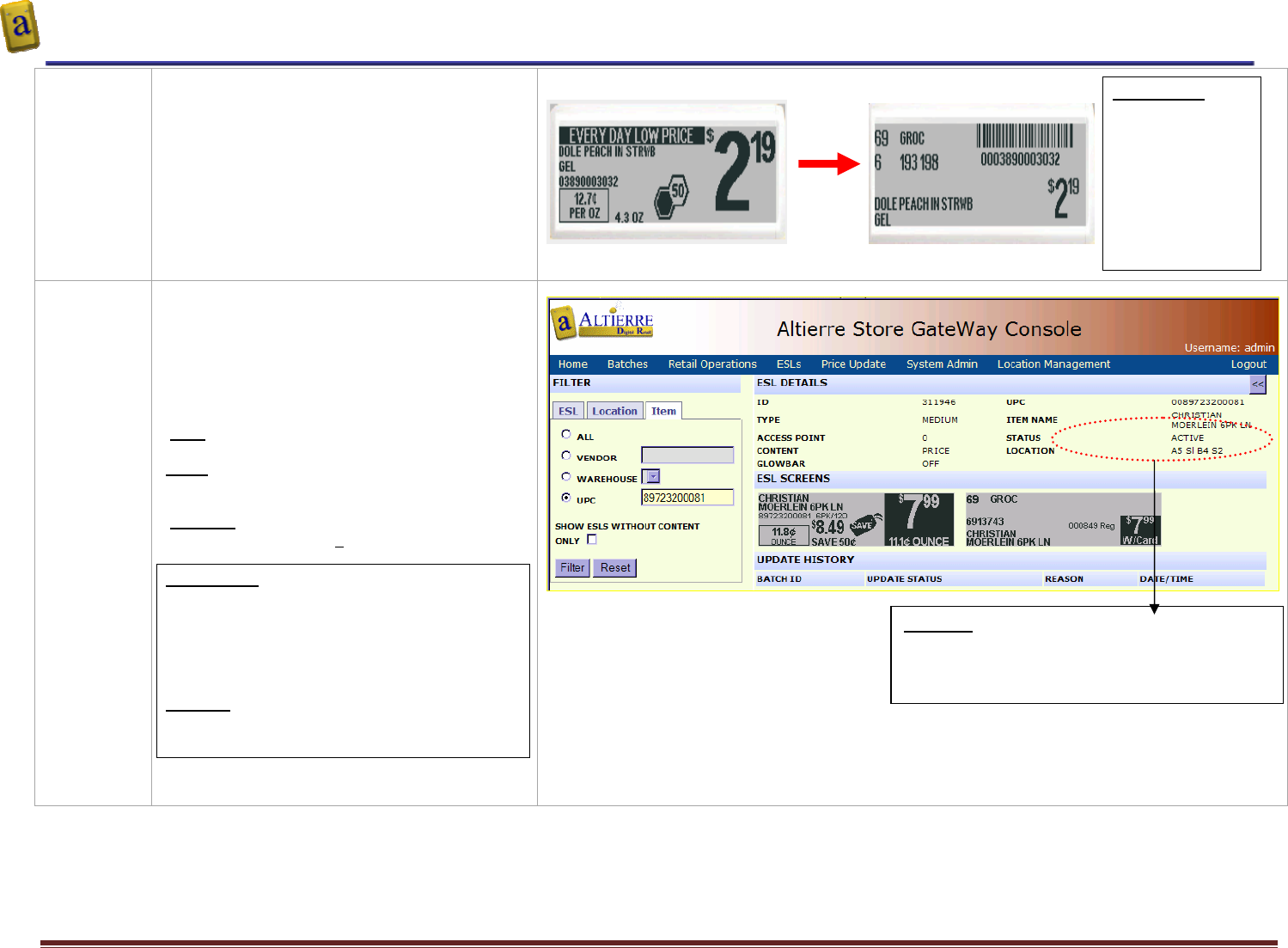Click the TYPE value MEDIUM

939,420
